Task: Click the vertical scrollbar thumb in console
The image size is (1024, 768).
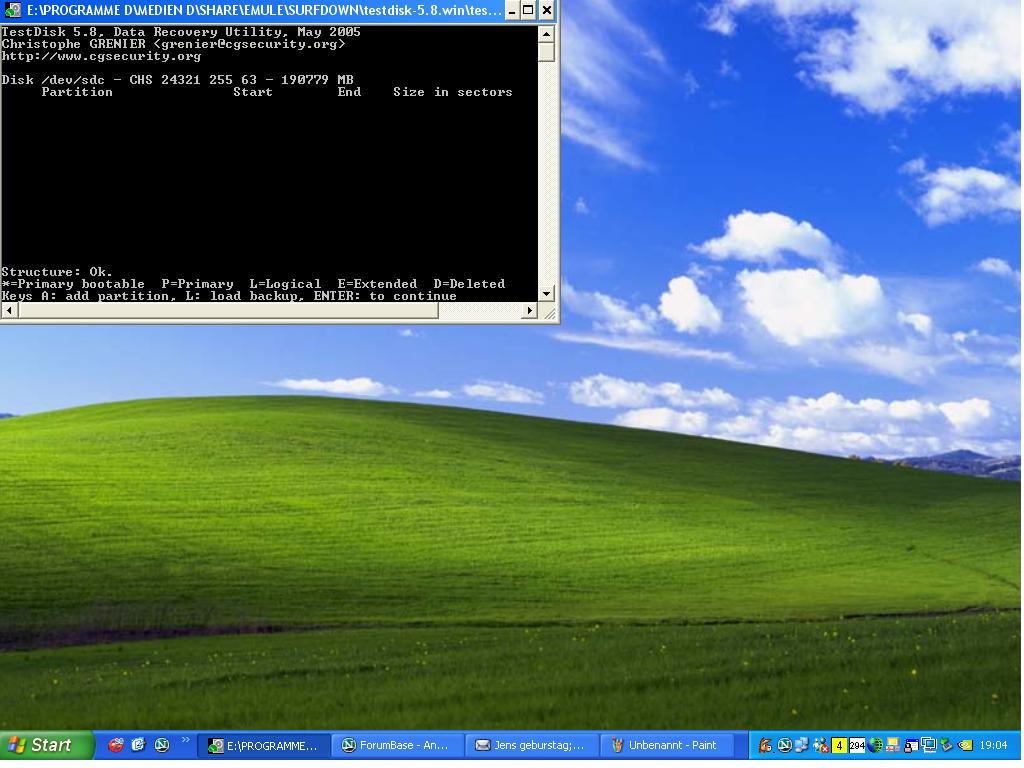Action: [547, 52]
